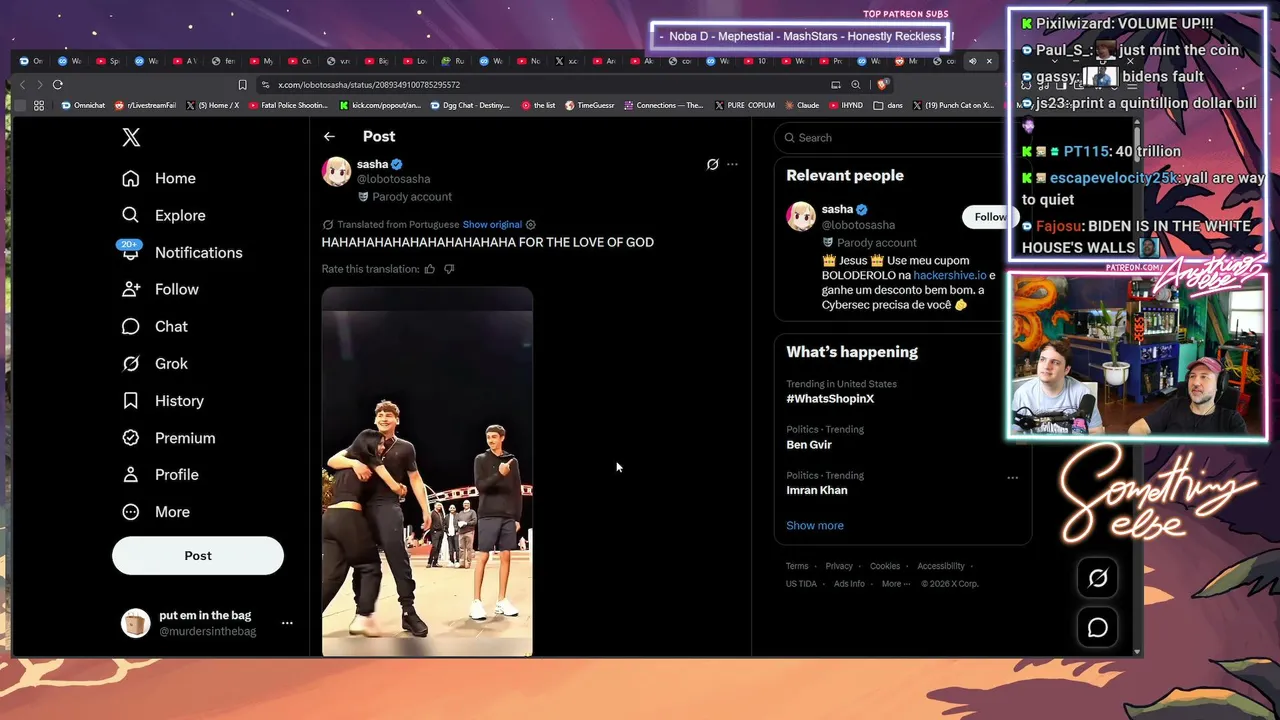Image resolution: width=1280 pixels, height=720 pixels.
Task: Play the video in sasha's post
Action: coord(427,472)
